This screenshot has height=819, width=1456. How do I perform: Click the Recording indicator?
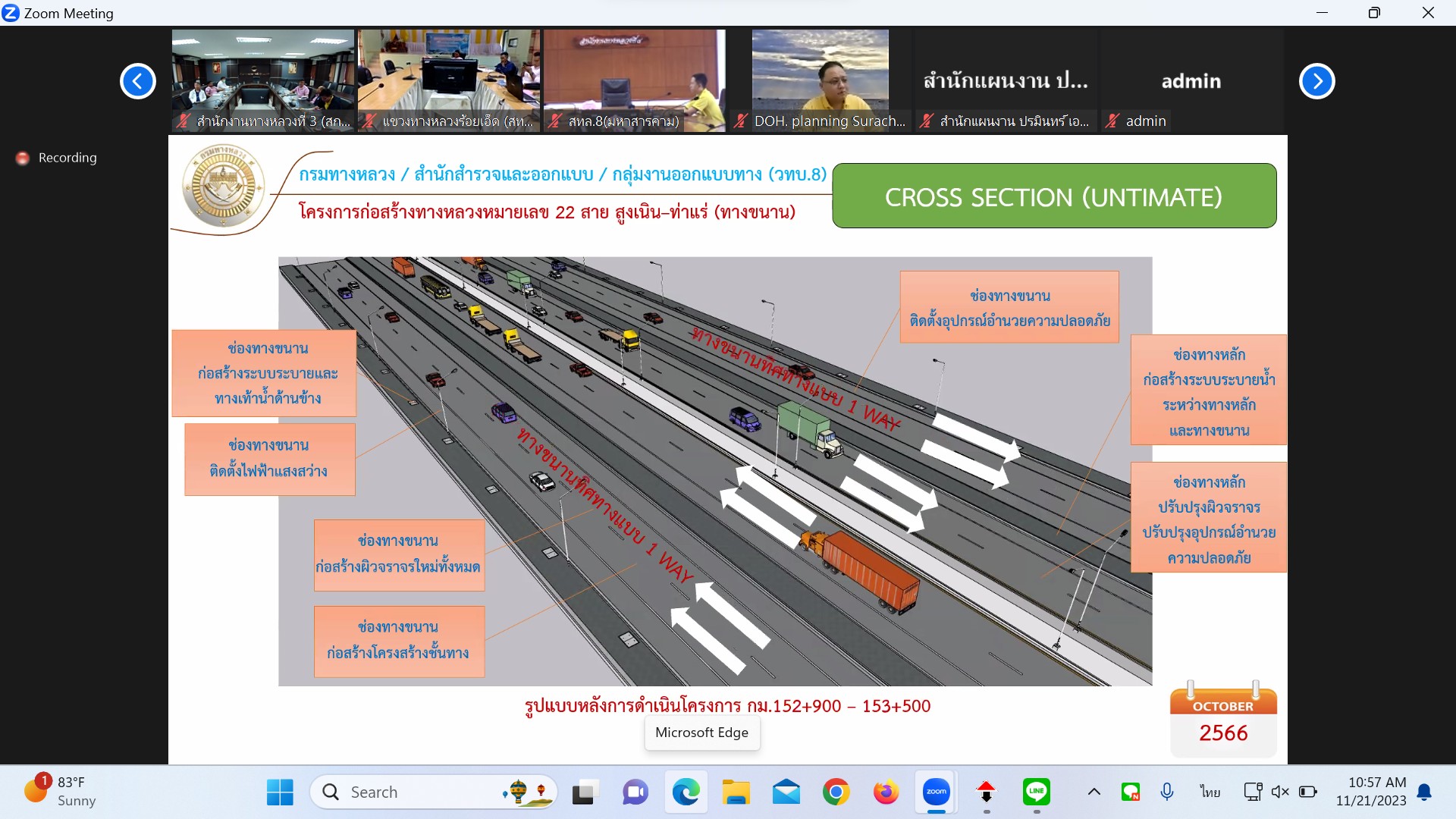(57, 158)
